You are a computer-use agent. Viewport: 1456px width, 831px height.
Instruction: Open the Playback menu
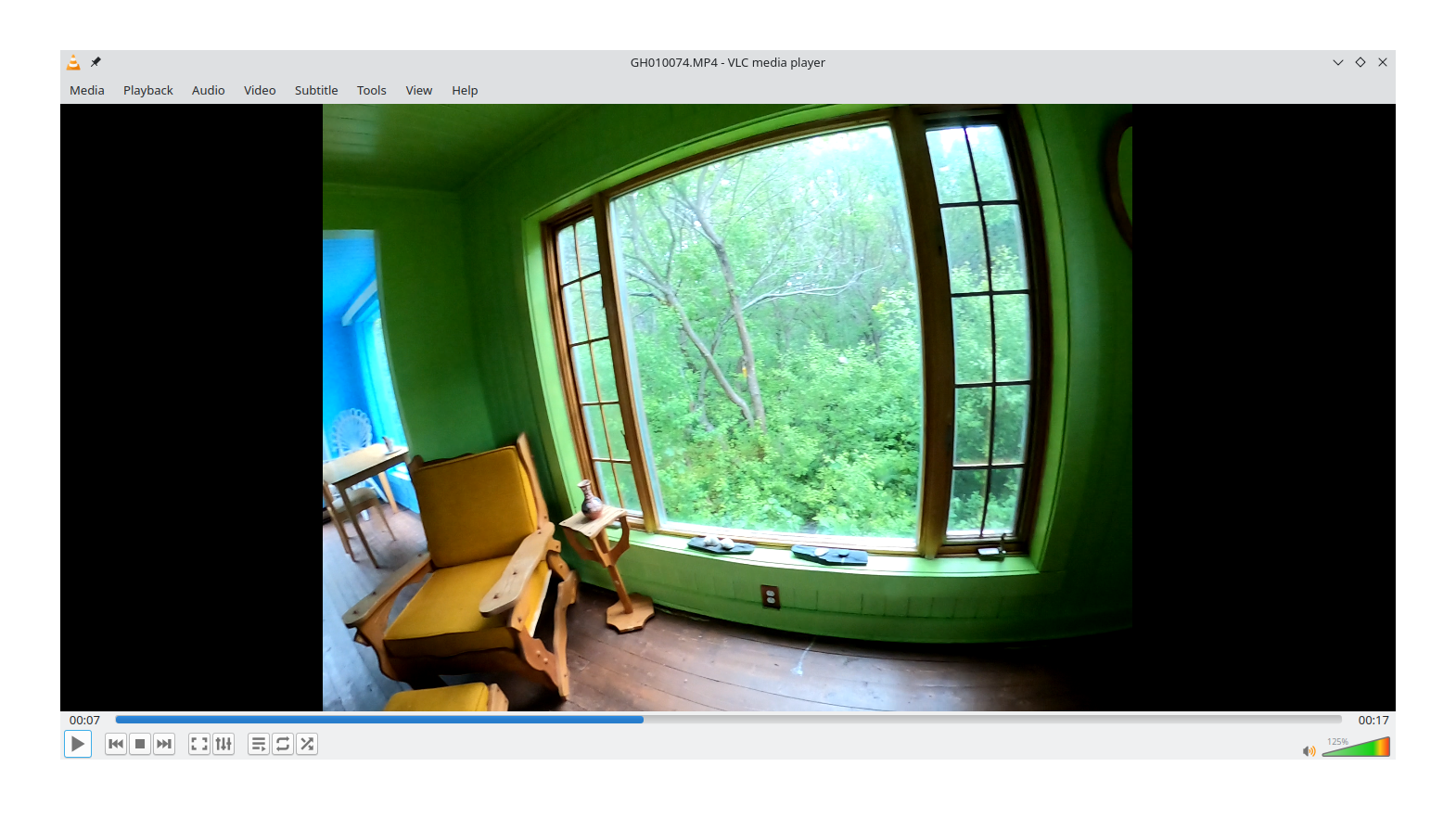(x=148, y=90)
